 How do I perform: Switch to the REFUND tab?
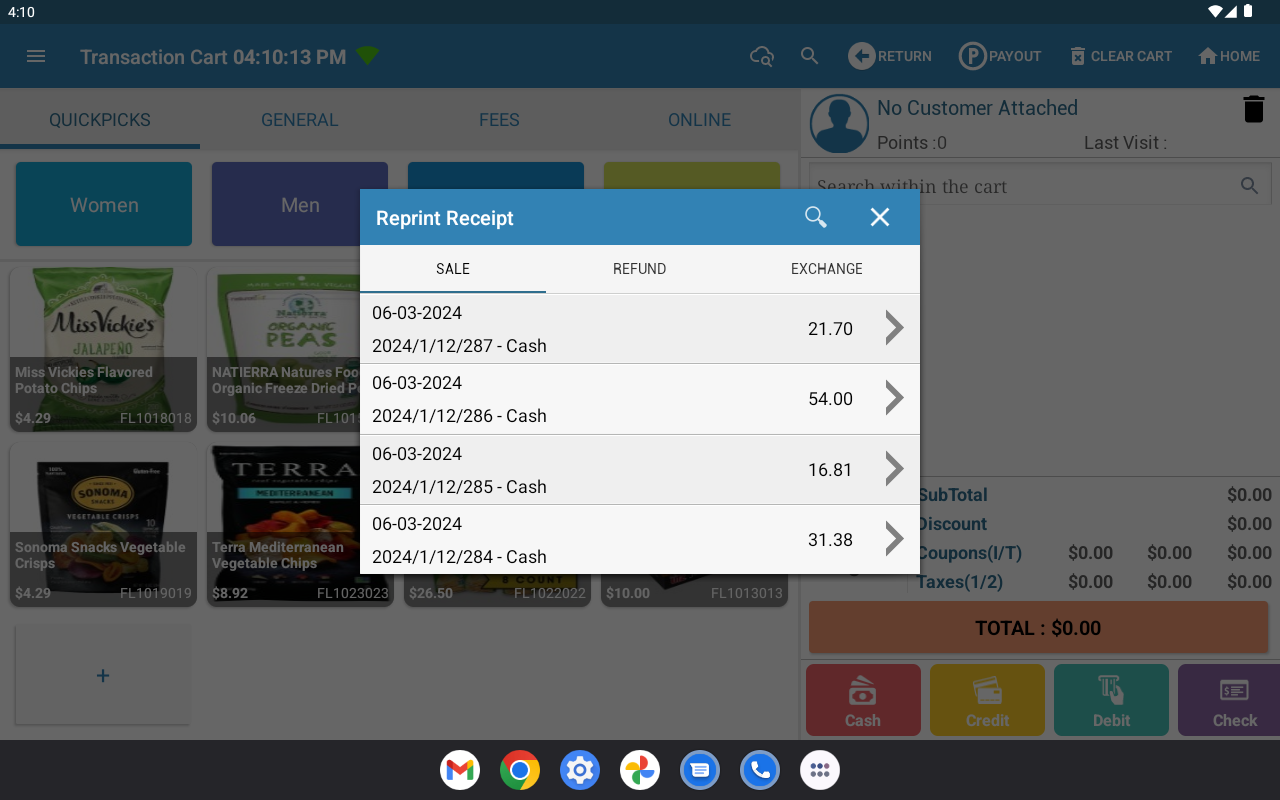640,269
